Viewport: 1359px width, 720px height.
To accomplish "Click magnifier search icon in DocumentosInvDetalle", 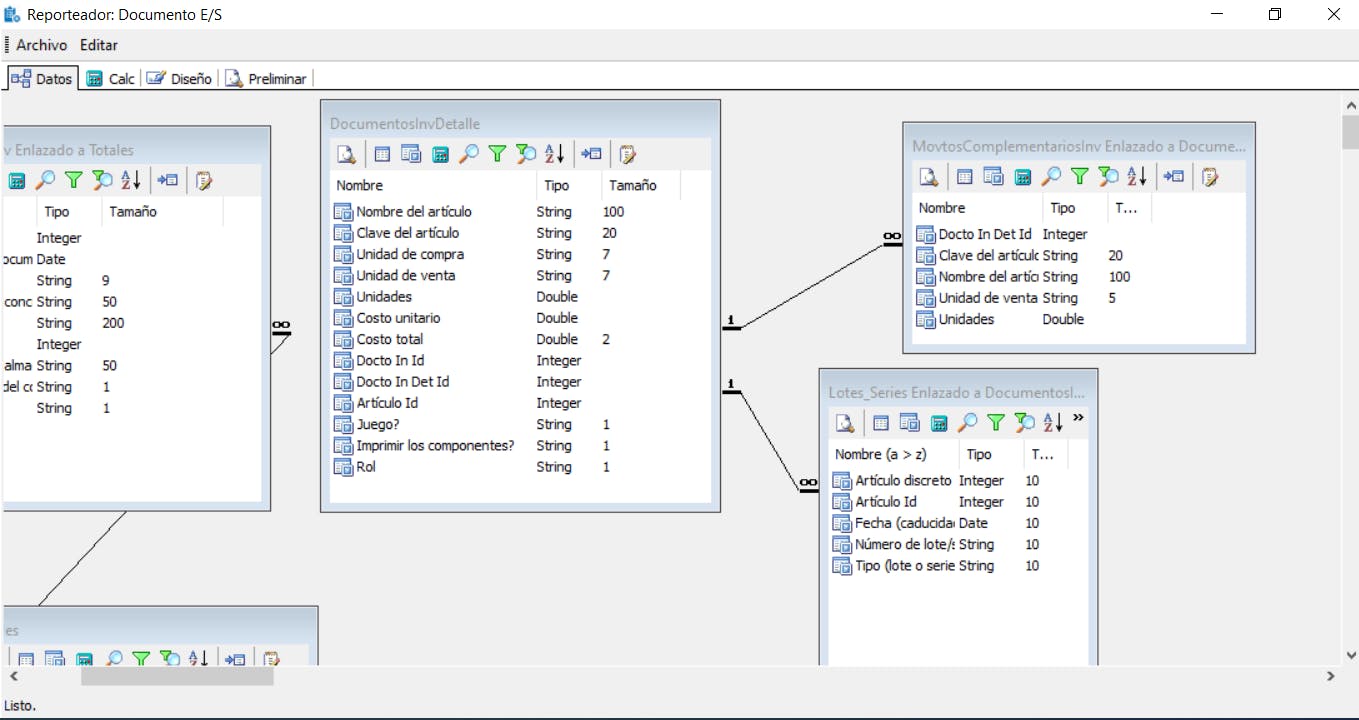I will click(x=468, y=154).
